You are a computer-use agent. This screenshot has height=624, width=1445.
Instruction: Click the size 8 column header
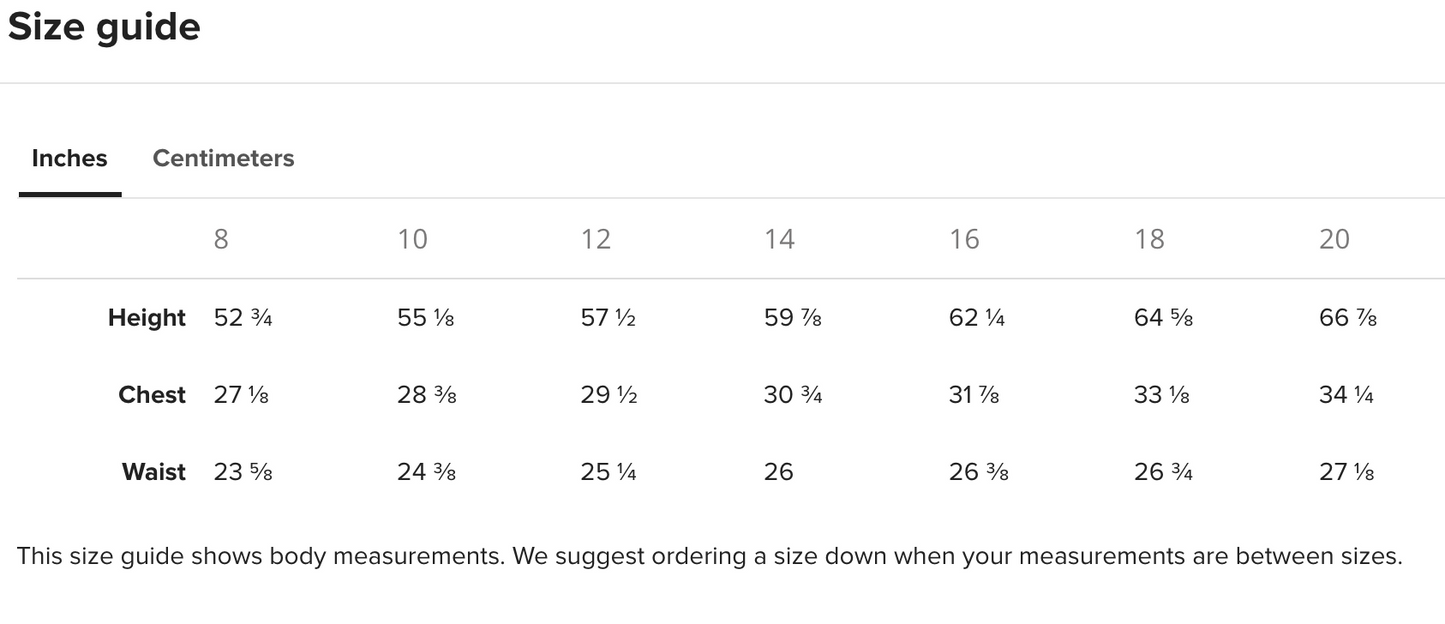(221, 239)
